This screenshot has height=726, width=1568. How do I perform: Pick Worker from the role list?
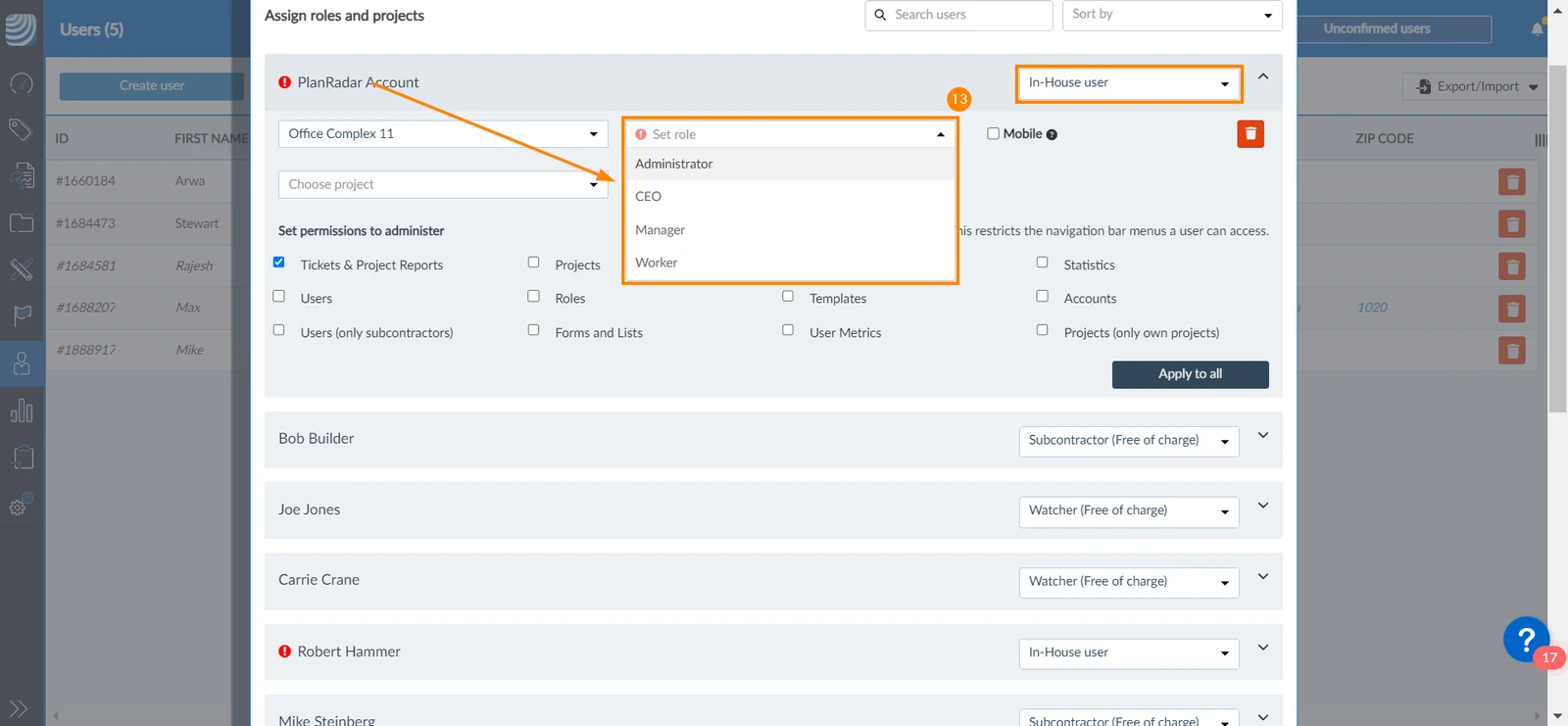pos(790,263)
